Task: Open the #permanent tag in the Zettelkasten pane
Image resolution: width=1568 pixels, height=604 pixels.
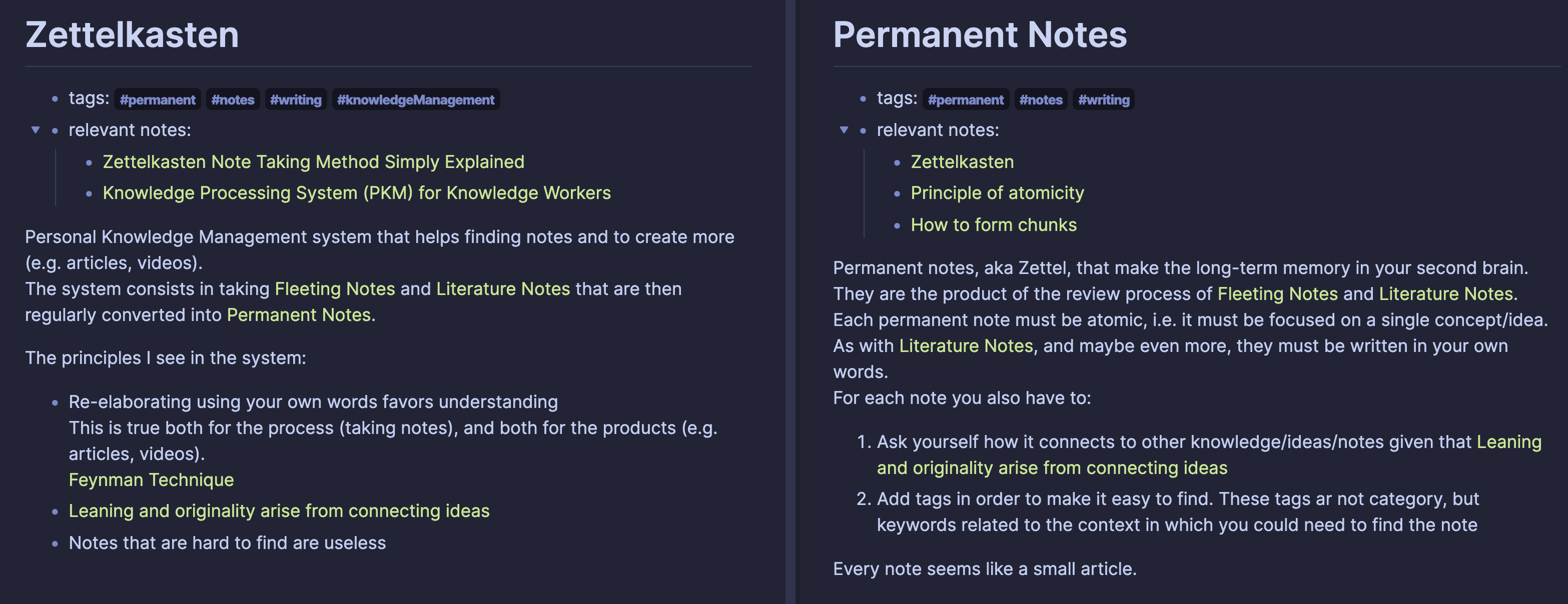Action: coord(157,100)
